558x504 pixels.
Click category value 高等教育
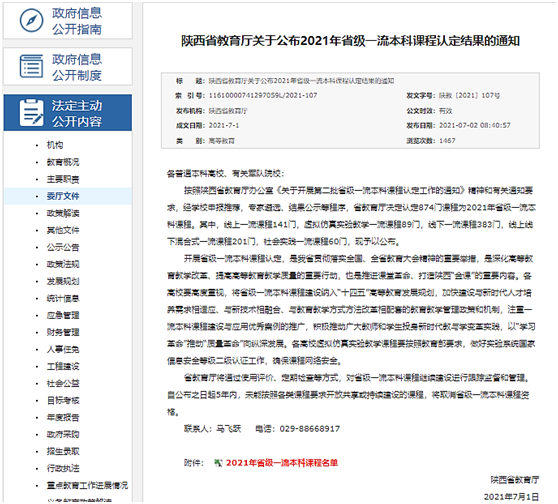[x=221, y=141]
